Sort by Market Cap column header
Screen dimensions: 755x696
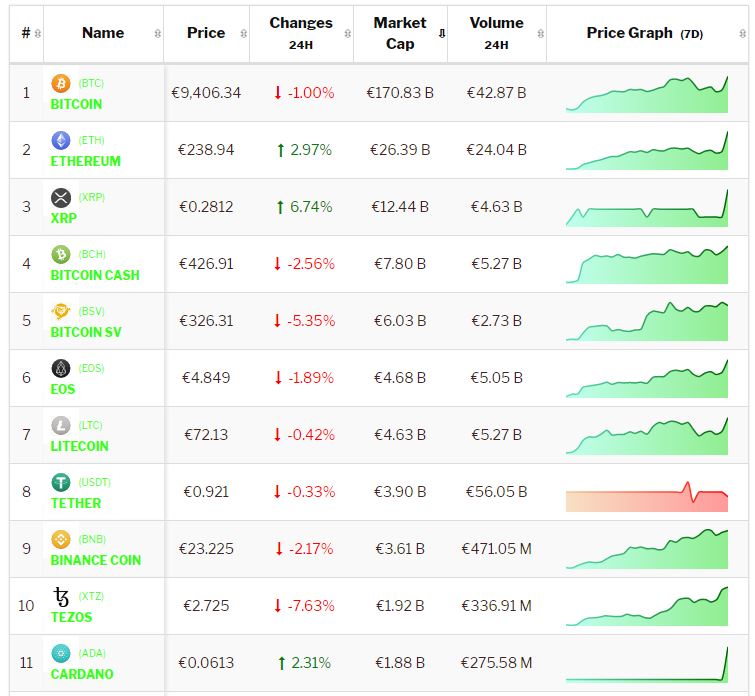click(x=400, y=33)
